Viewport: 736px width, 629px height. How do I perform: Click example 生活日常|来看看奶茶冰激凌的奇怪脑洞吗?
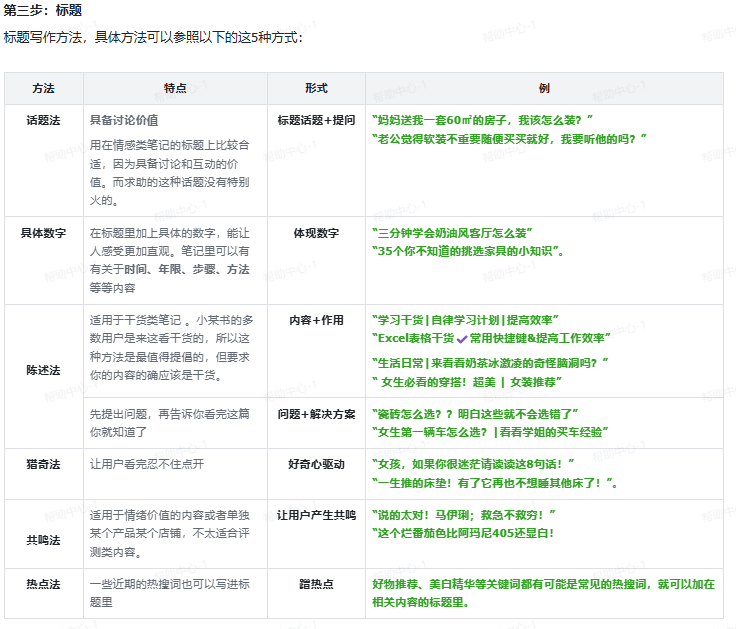490,363
